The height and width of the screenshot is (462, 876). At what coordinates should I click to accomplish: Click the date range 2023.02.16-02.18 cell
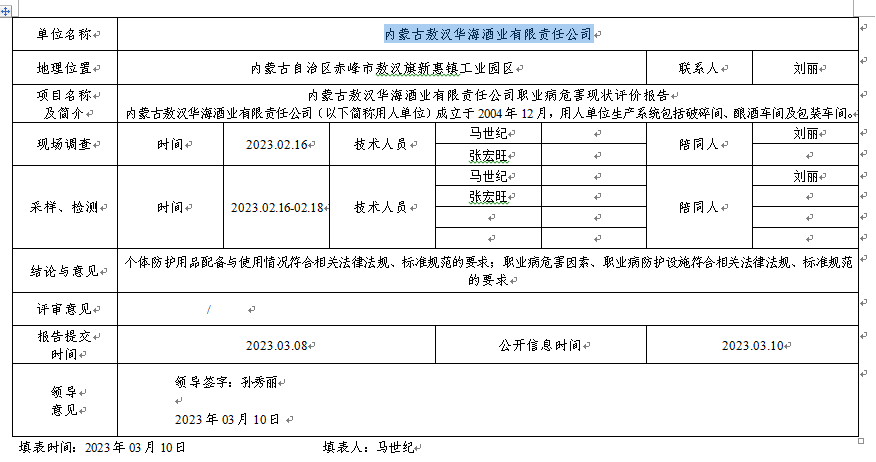pos(274,207)
